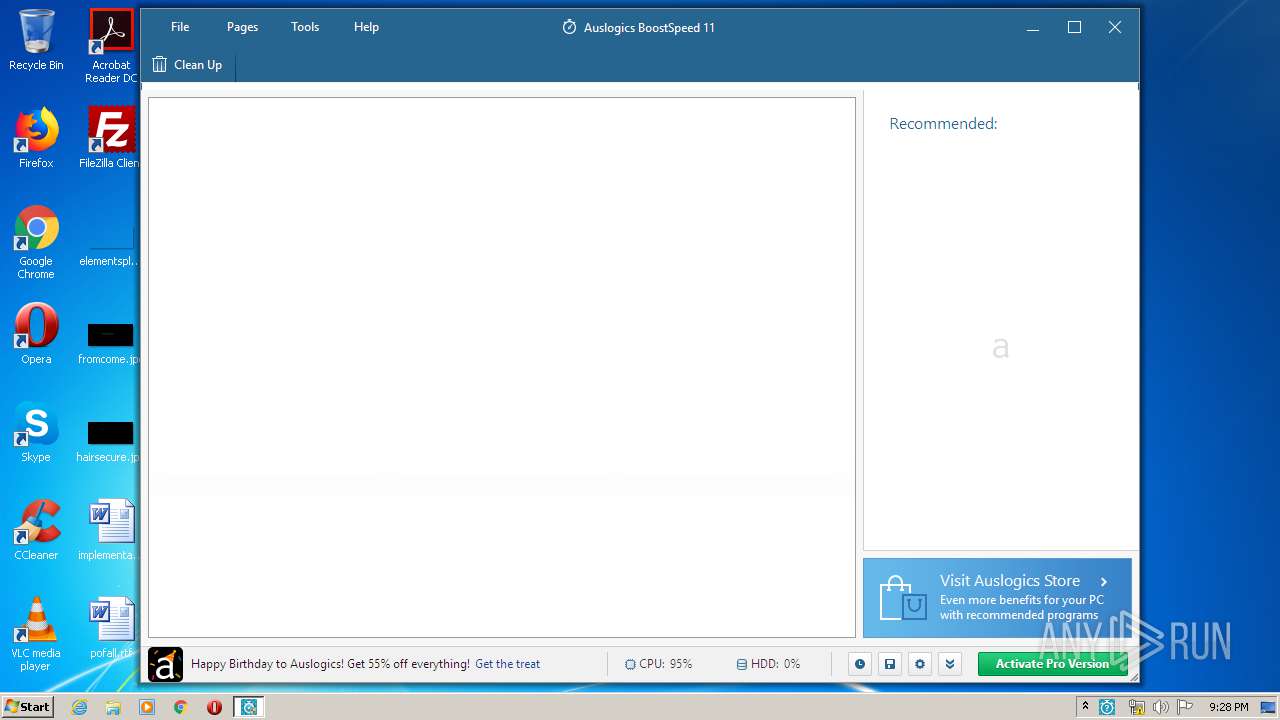Viewport: 1280px width, 720px height.
Task: Click the save (floppy disk) icon button
Action: click(890, 664)
